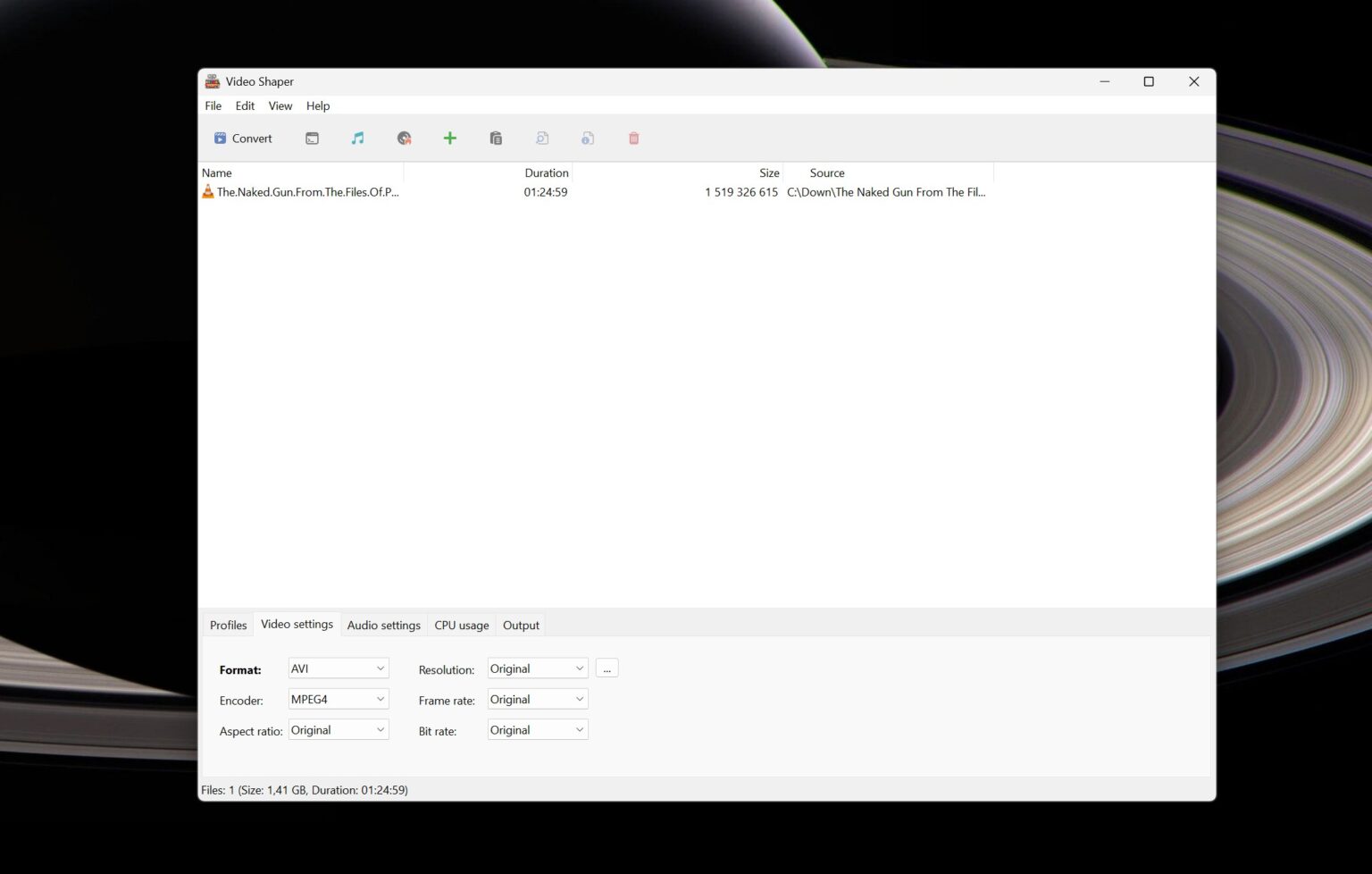Select The.Naked.Gun file entry in the list
1372x874 pixels.
(x=308, y=191)
